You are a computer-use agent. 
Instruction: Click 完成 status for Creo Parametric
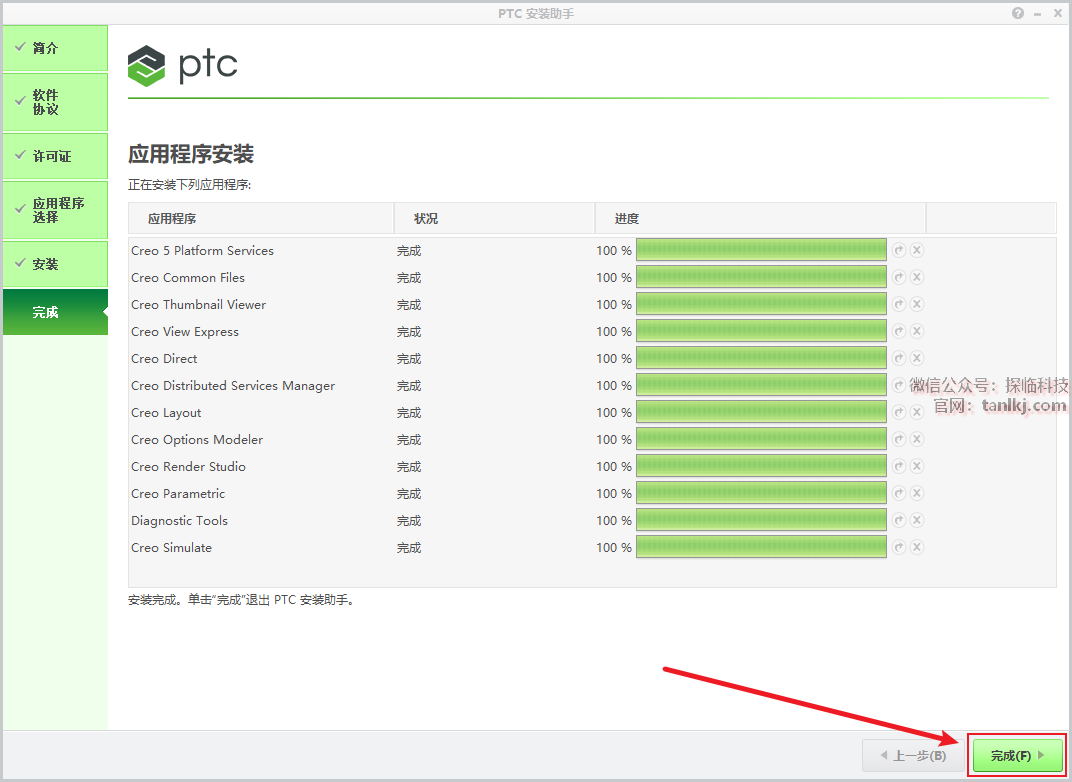point(409,494)
